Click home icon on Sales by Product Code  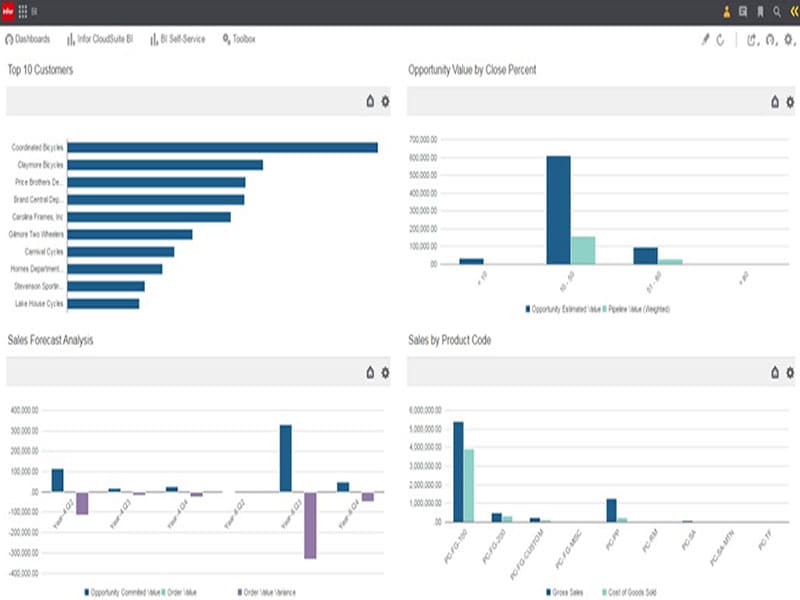pyautogui.click(x=774, y=372)
